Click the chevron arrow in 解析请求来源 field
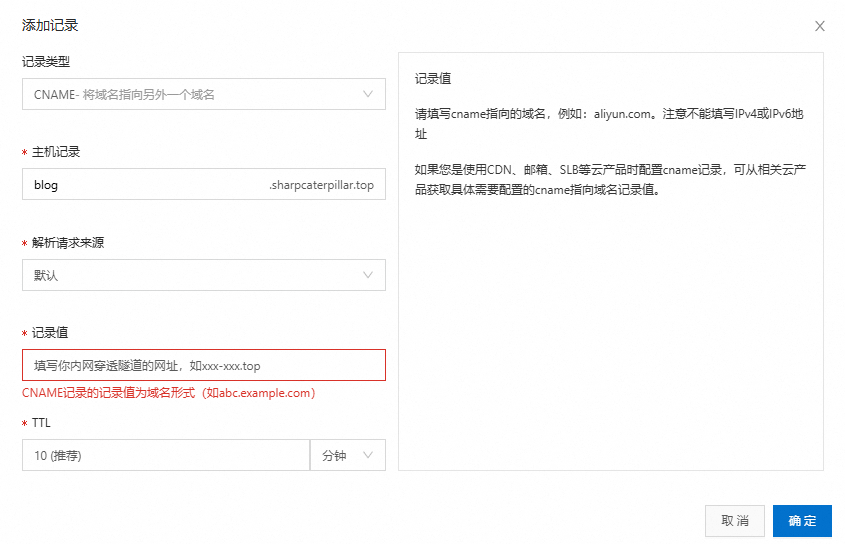The height and width of the screenshot is (544, 845). tap(368, 275)
